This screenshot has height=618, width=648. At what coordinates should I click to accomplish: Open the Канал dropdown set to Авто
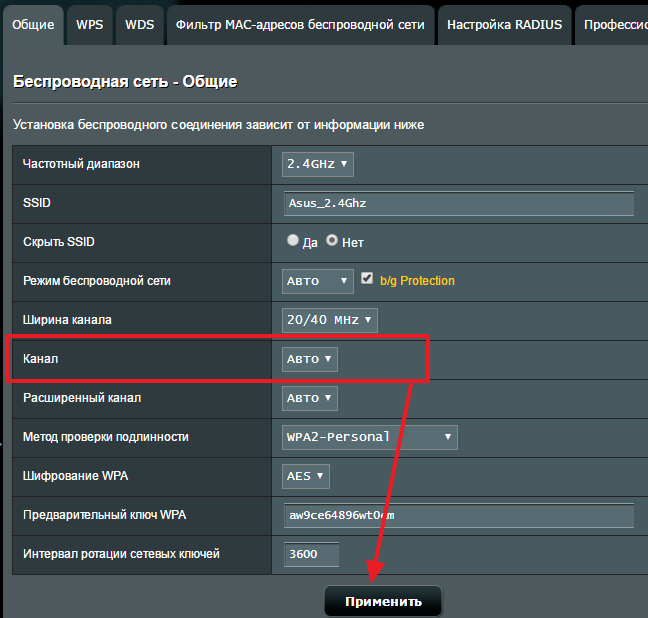tap(310, 359)
